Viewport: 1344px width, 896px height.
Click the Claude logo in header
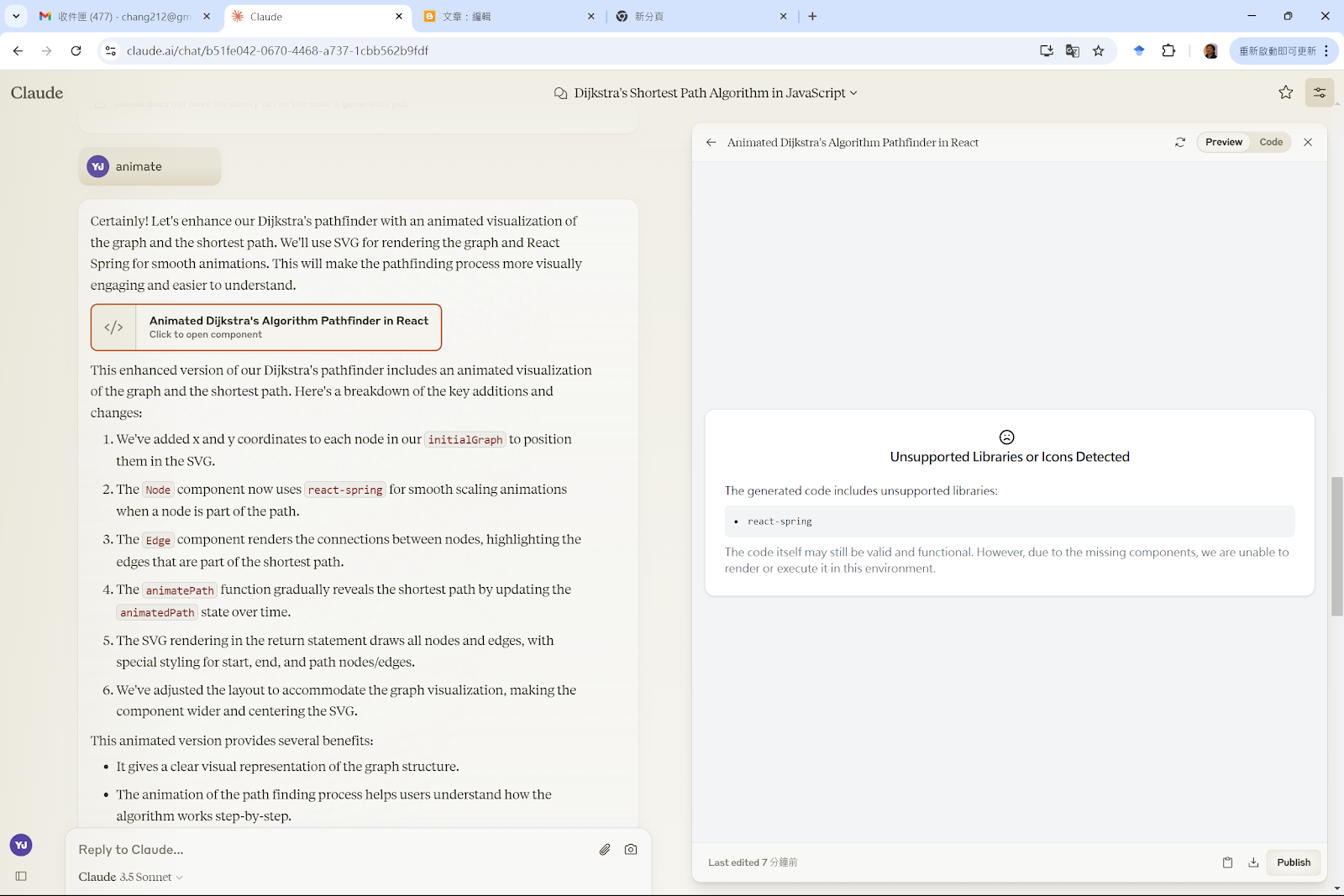(37, 93)
